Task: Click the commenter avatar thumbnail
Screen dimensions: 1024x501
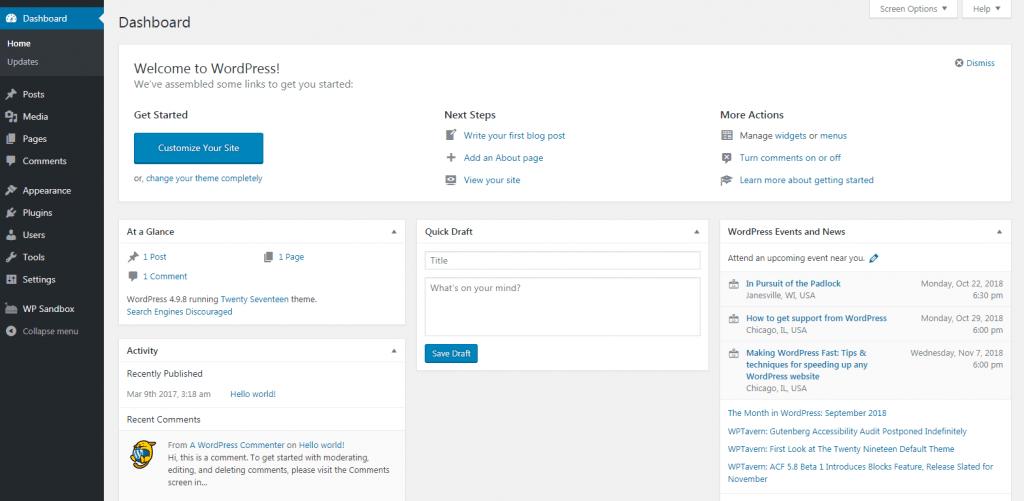Action: (x=143, y=455)
